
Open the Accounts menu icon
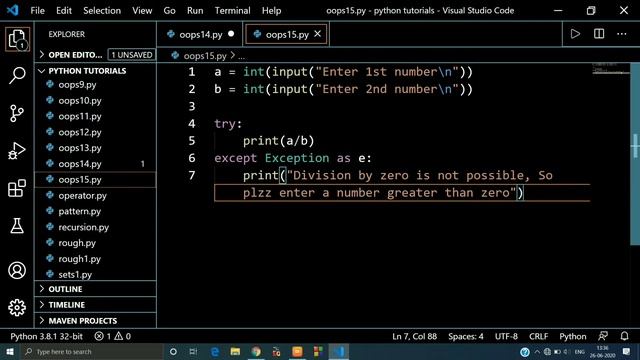coord(17,270)
